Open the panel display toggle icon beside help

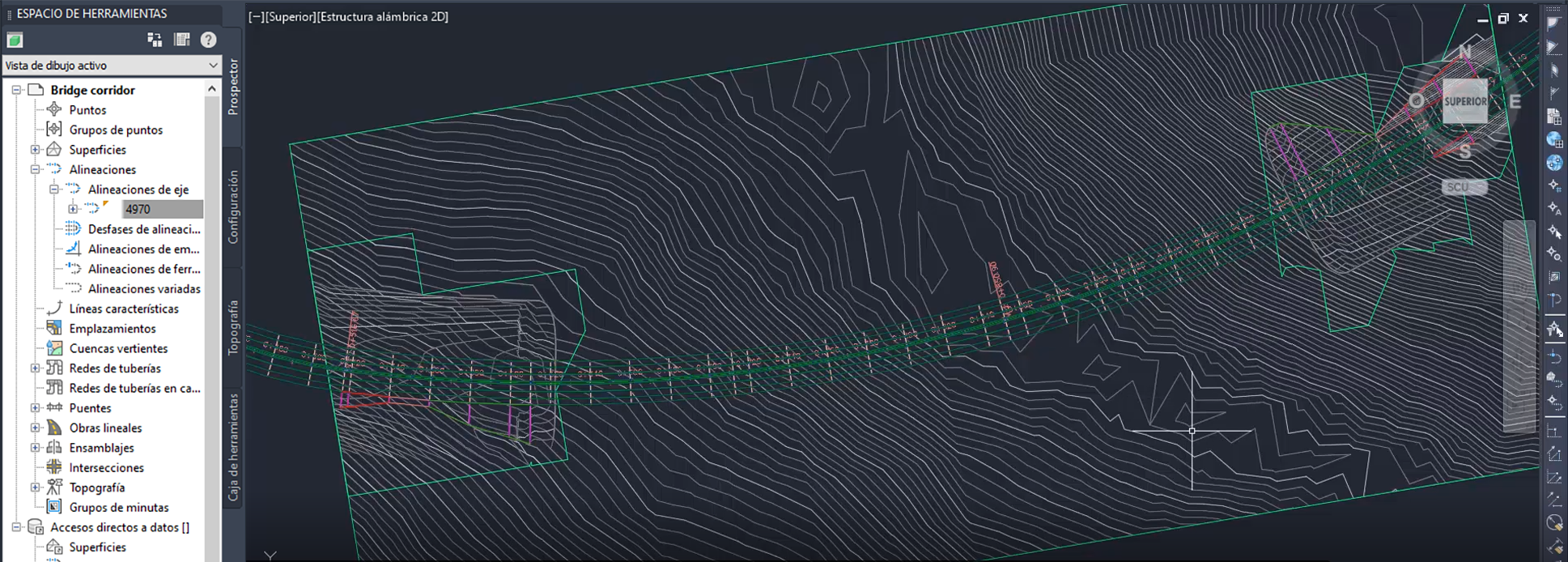coord(182,40)
